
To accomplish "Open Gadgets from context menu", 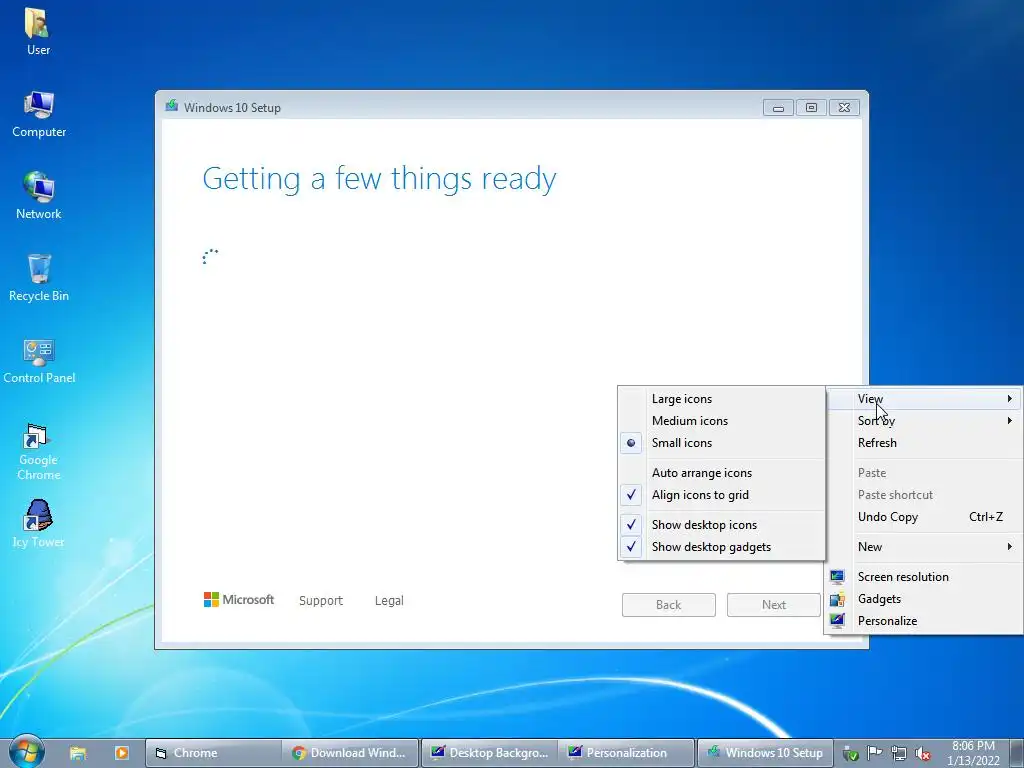I will [923, 599].
